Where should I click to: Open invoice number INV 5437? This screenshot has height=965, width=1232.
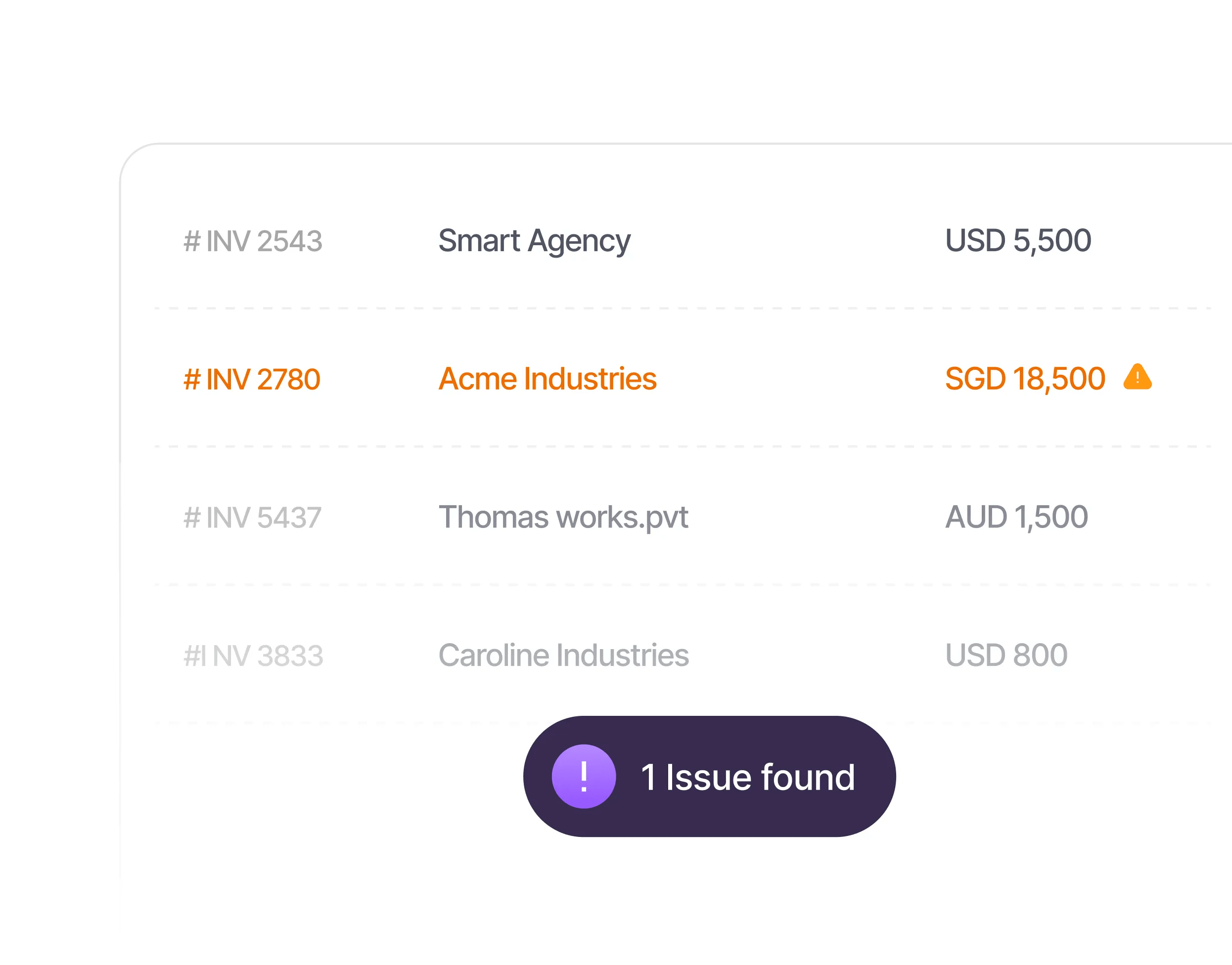pyautogui.click(x=253, y=518)
